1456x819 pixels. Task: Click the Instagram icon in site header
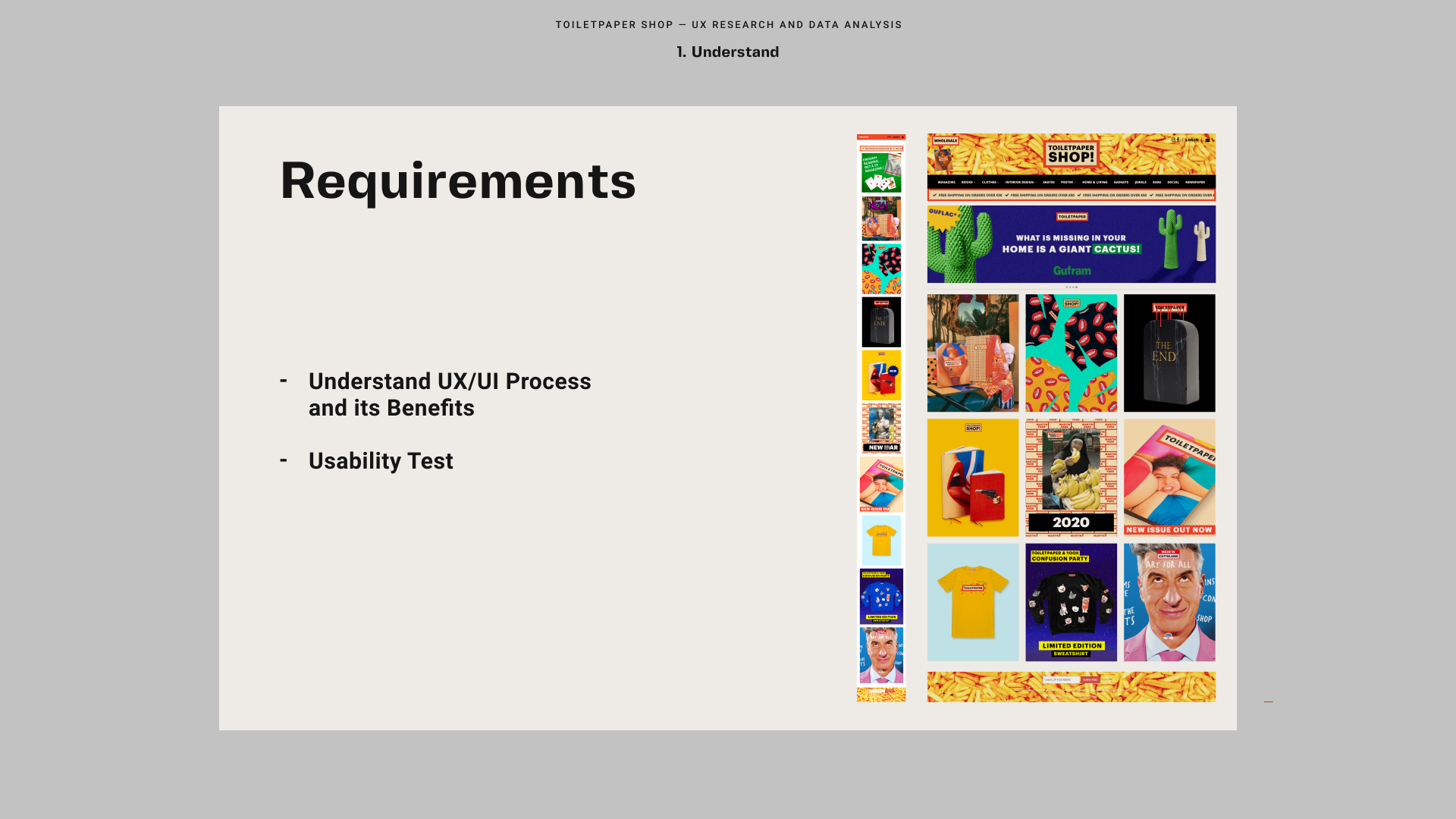point(1173,140)
